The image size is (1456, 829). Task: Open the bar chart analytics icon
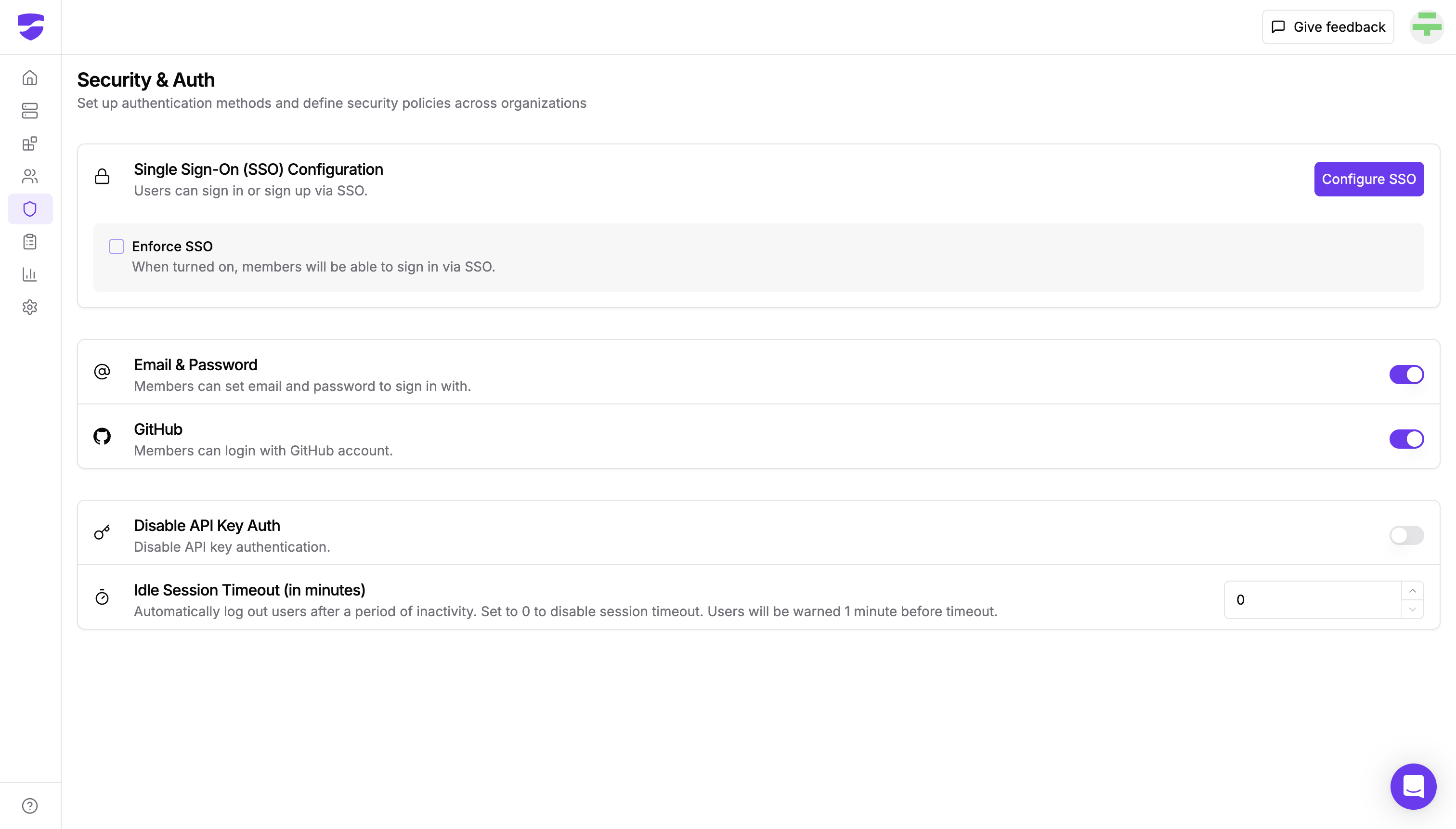(x=29, y=274)
